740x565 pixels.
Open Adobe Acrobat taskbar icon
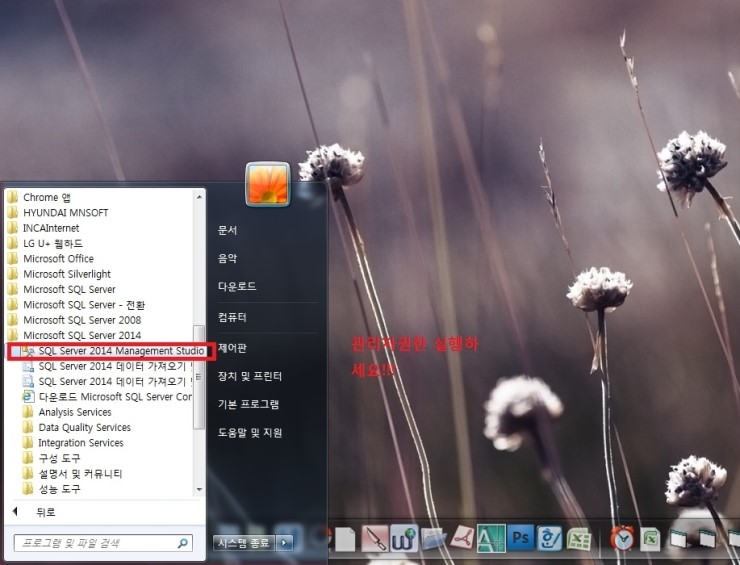[462, 539]
